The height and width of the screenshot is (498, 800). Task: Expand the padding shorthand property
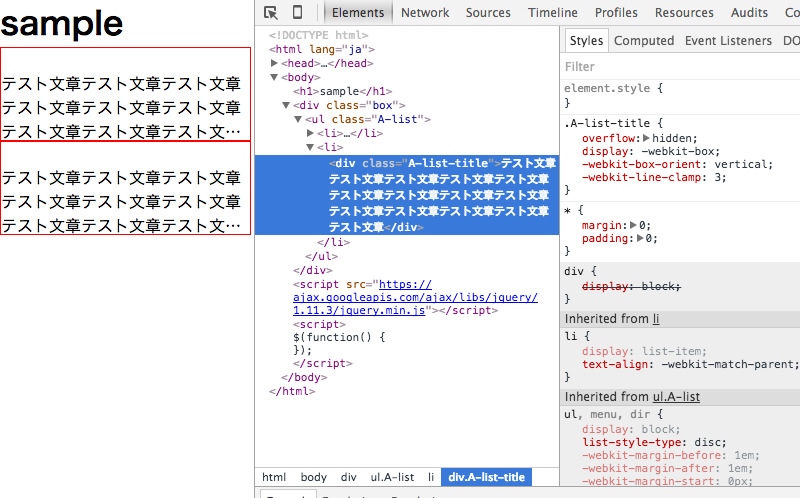(640, 239)
